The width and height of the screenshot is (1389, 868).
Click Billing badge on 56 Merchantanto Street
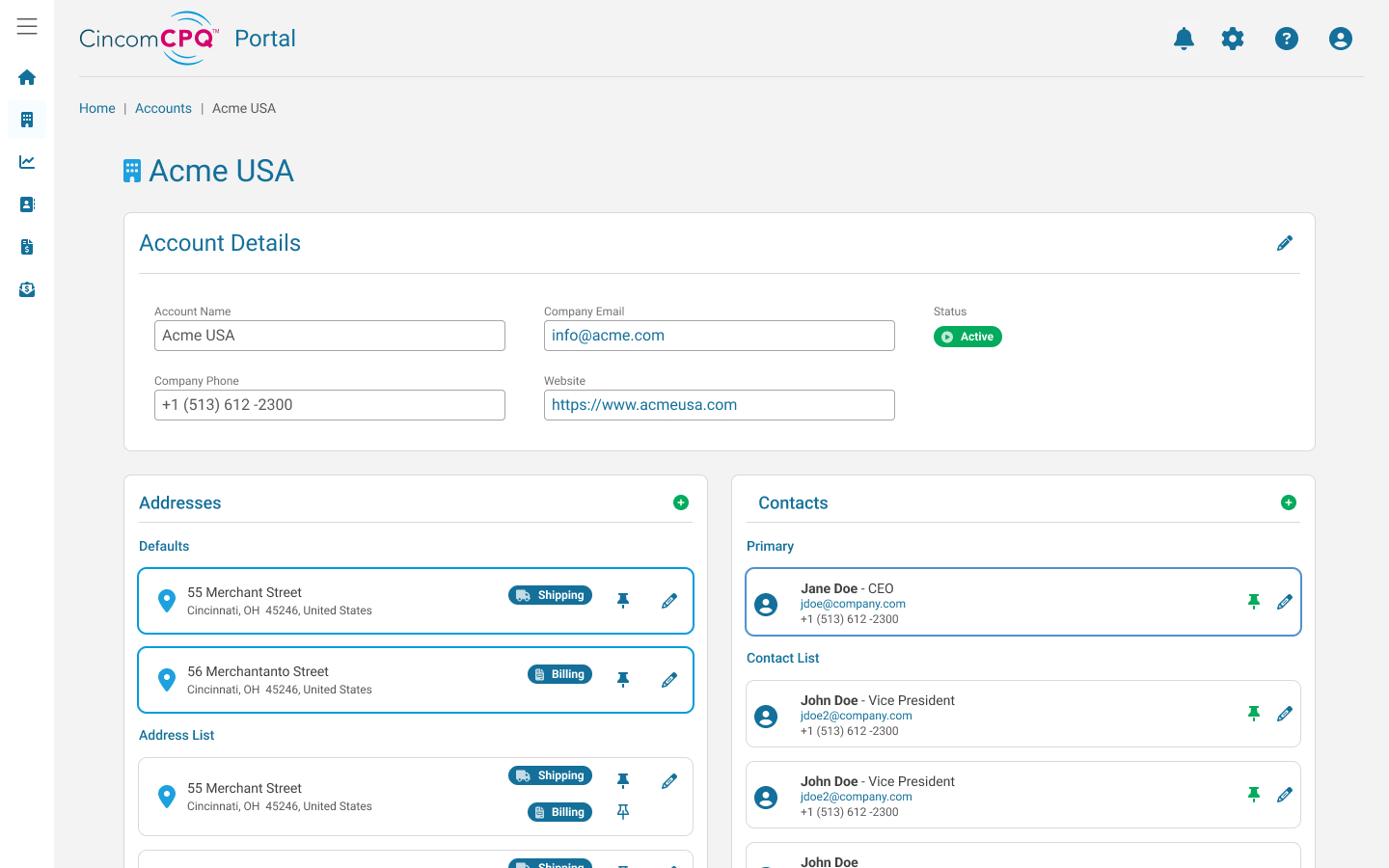tap(559, 674)
